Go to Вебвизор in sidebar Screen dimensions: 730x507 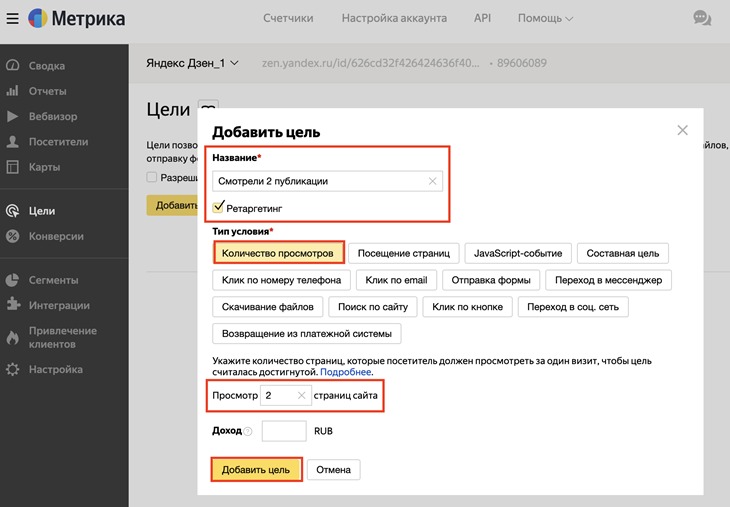[53, 116]
